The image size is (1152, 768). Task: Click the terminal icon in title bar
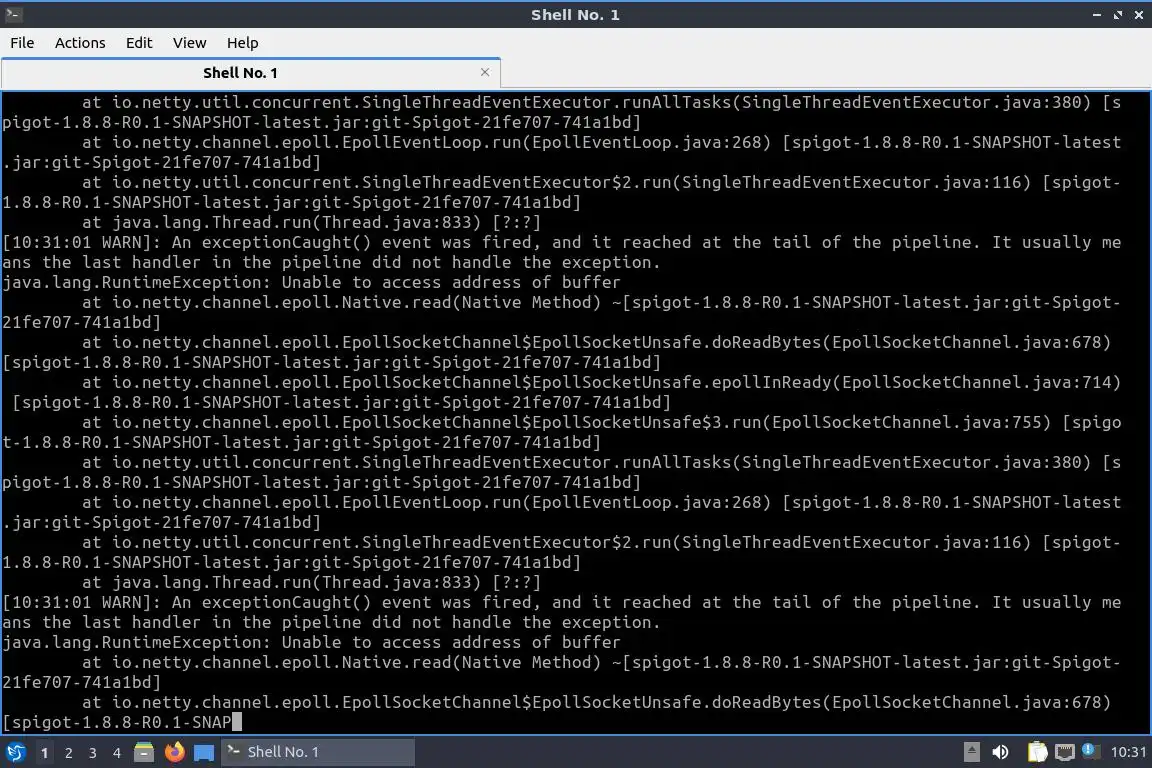coord(13,14)
